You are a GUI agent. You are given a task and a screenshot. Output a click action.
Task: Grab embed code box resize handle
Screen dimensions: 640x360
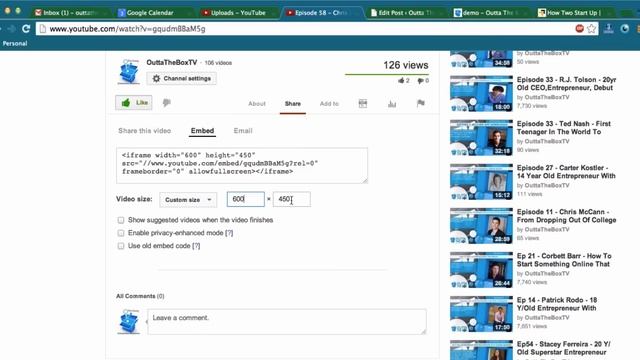click(364, 180)
